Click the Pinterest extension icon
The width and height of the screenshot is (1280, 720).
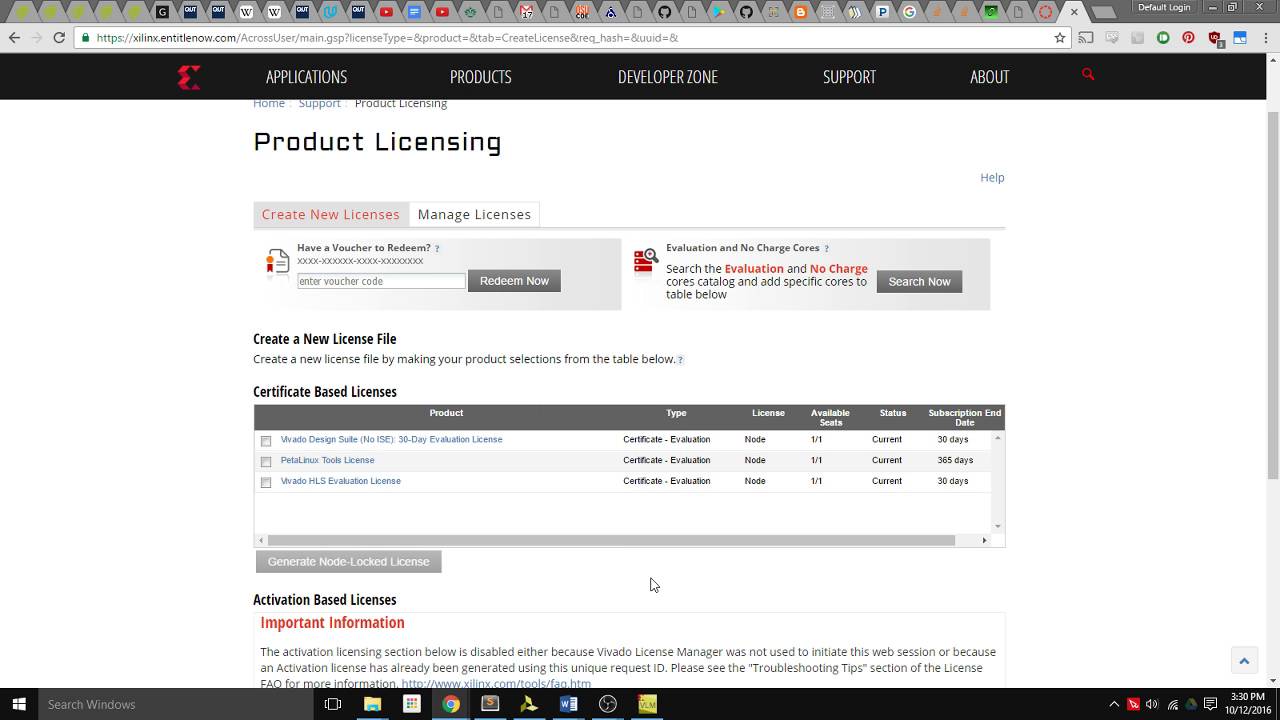[x=1188, y=38]
